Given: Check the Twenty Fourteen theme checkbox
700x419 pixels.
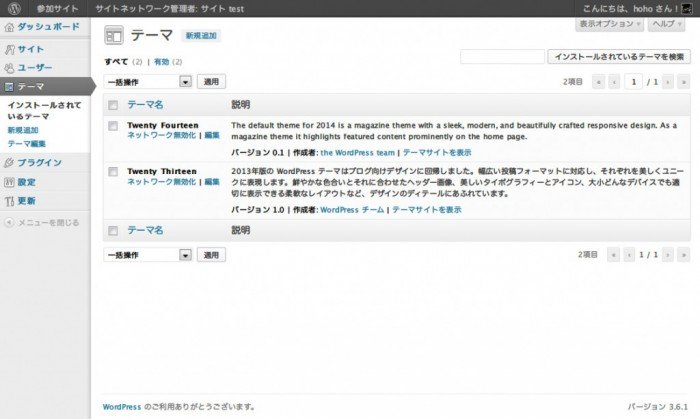Looking at the screenshot, I should pos(112,126).
